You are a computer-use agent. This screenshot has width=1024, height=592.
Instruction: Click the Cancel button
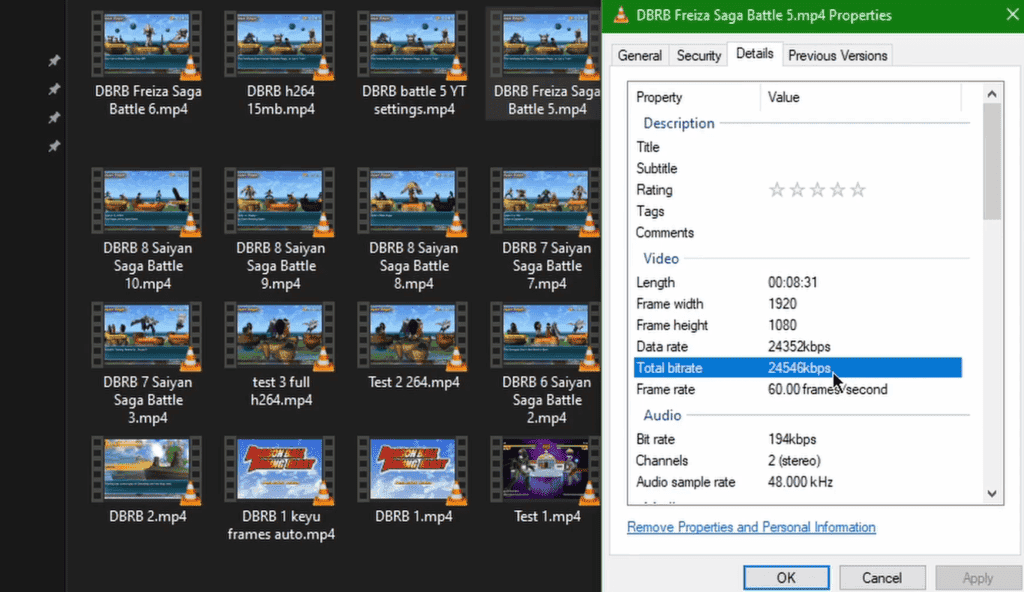pyautogui.click(x=882, y=578)
